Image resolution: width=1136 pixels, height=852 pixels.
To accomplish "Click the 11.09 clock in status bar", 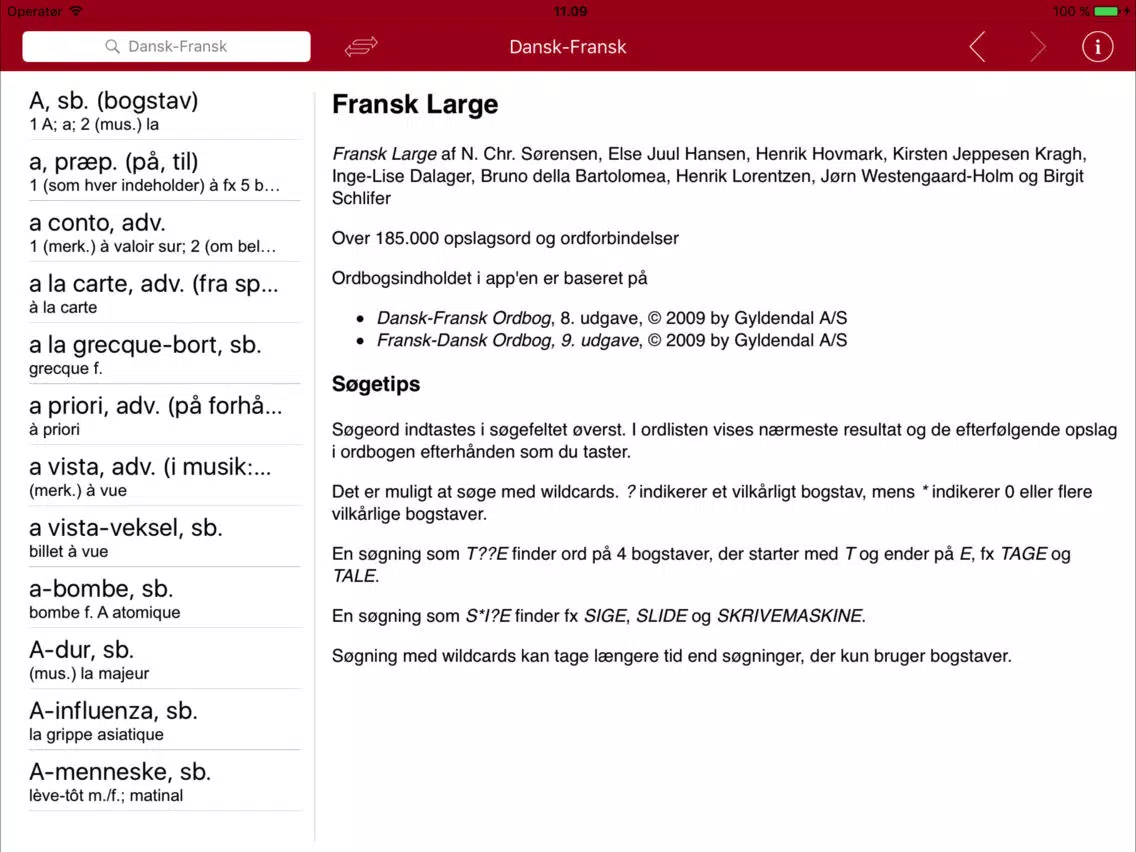I will [570, 12].
